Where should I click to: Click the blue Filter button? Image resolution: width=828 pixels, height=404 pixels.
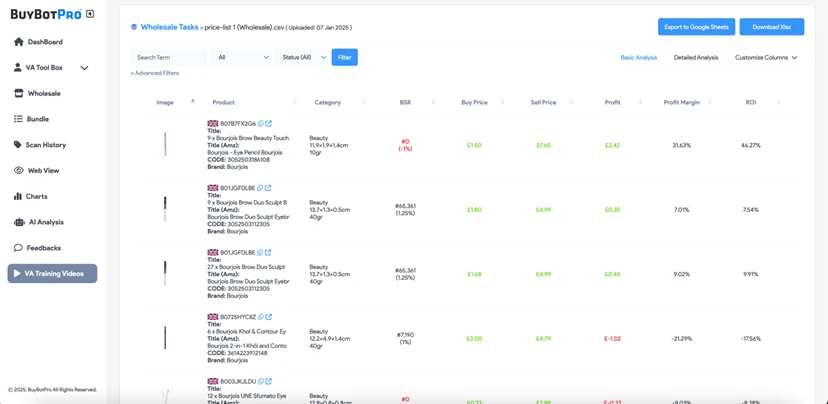[x=344, y=57]
